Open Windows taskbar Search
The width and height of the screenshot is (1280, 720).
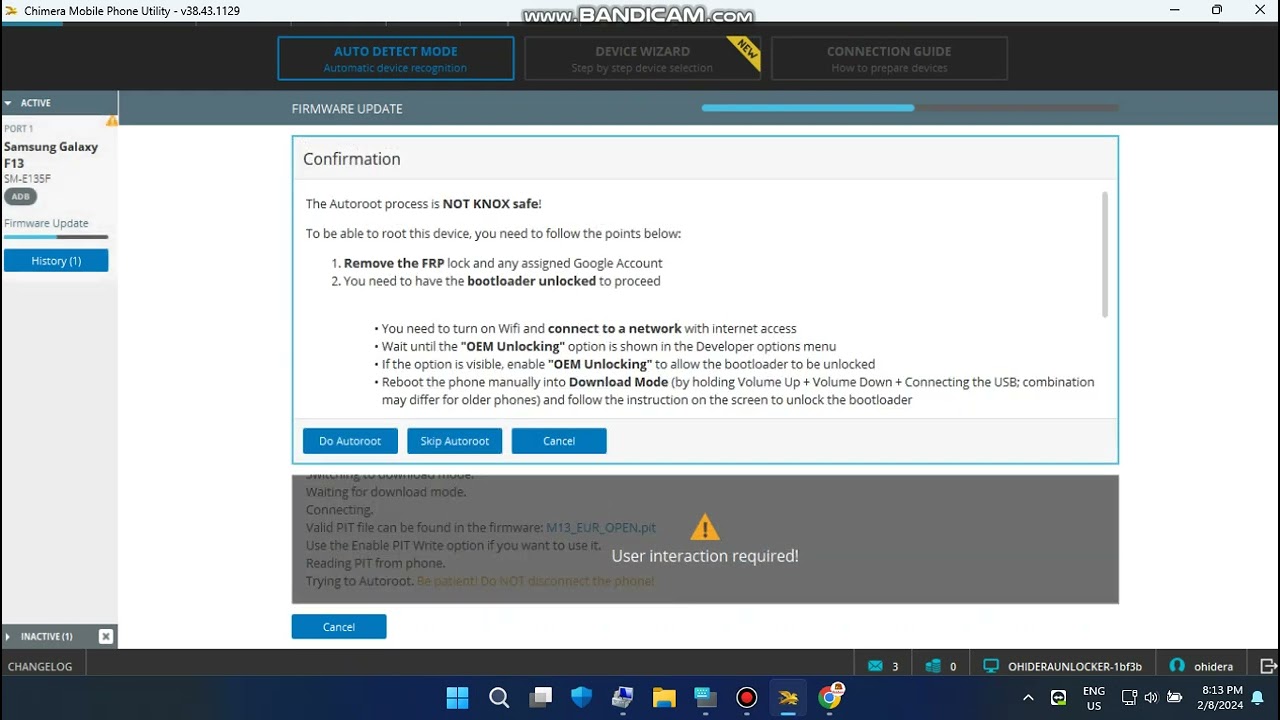499,697
